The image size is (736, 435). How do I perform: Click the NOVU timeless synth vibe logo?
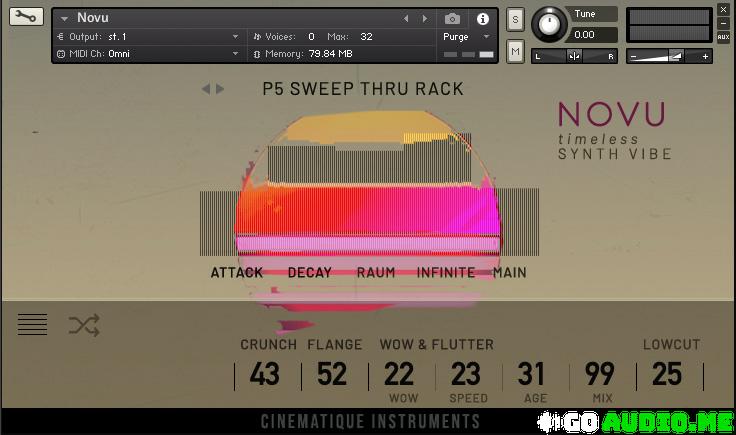(x=614, y=131)
